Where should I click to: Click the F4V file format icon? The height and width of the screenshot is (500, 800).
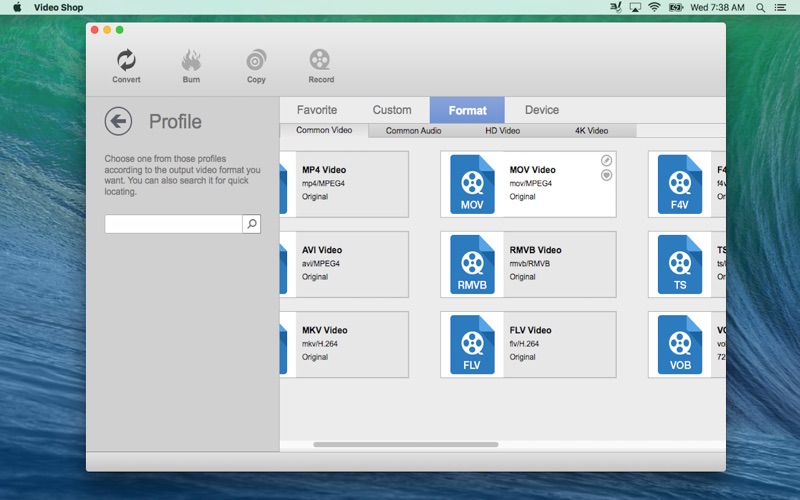(680, 184)
